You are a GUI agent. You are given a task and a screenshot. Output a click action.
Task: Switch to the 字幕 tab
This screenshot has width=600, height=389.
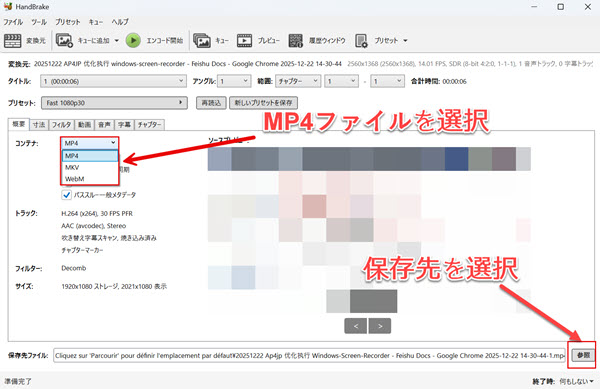(x=124, y=125)
